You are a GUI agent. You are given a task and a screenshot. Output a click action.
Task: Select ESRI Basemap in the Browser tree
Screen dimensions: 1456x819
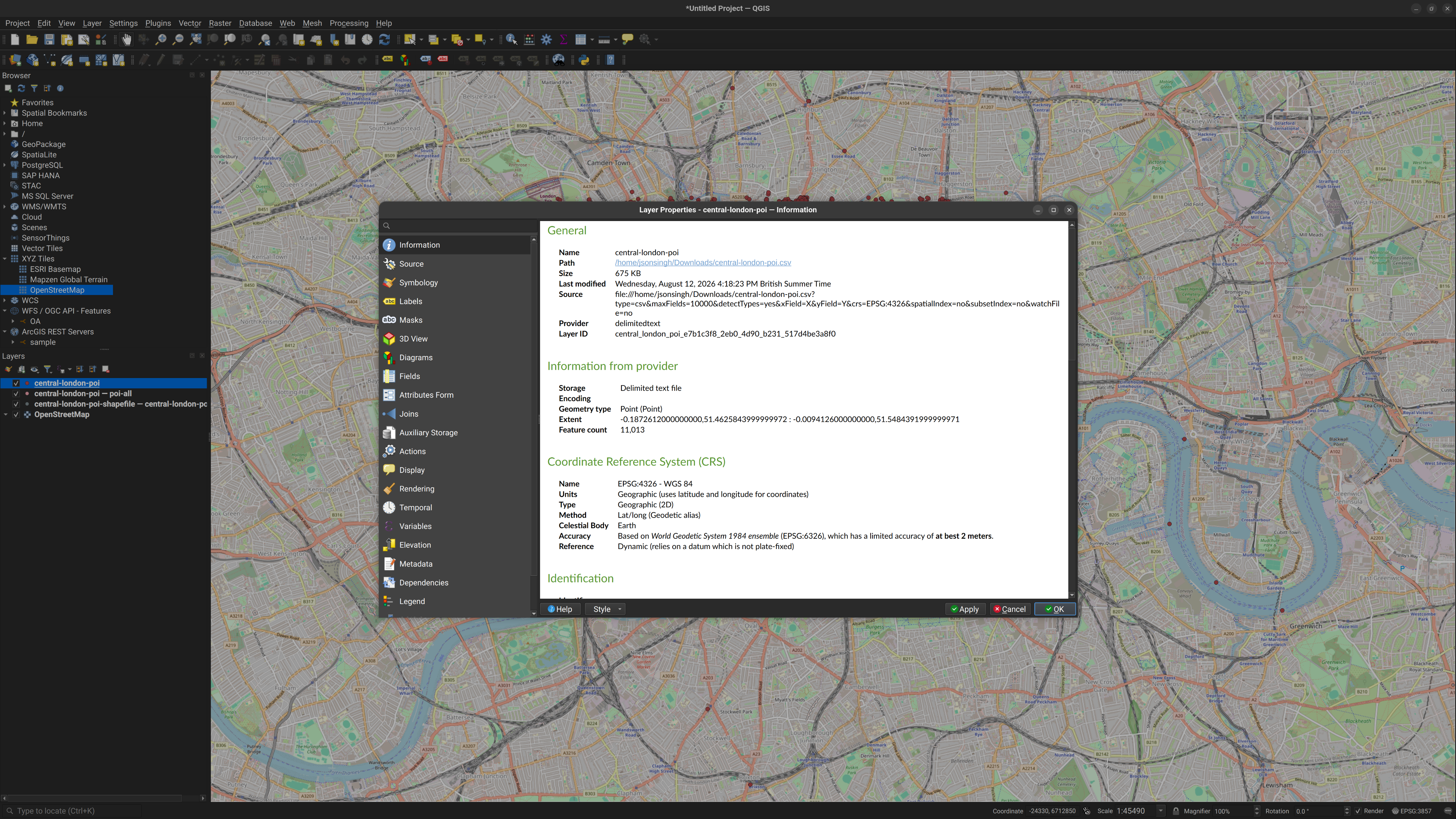point(55,270)
